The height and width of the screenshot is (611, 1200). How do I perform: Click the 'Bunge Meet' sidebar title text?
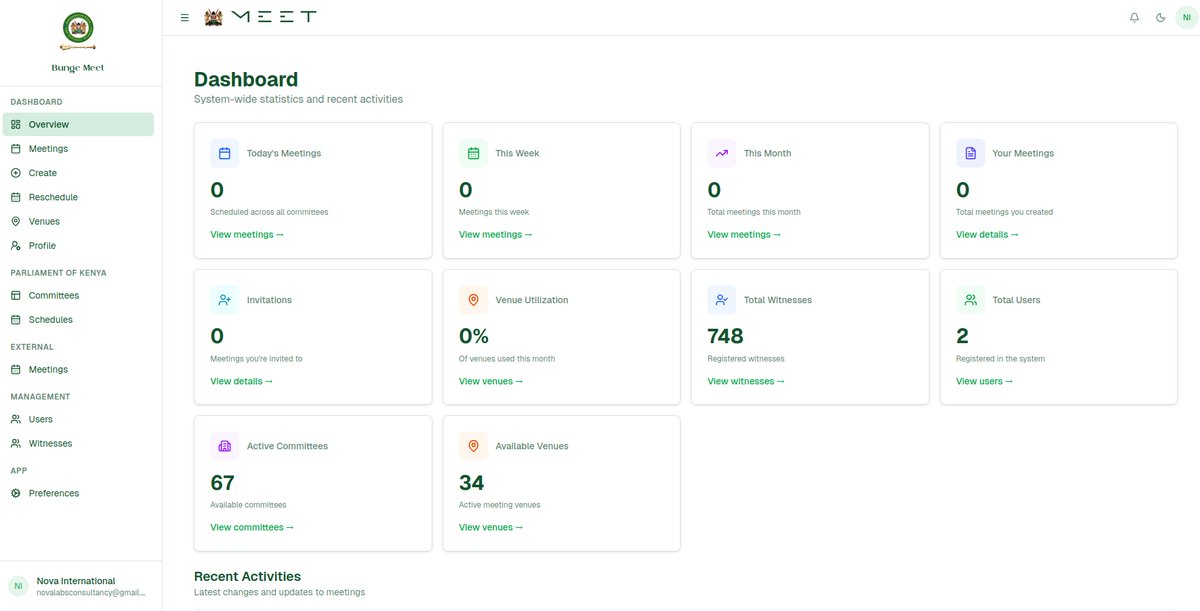pos(78,68)
